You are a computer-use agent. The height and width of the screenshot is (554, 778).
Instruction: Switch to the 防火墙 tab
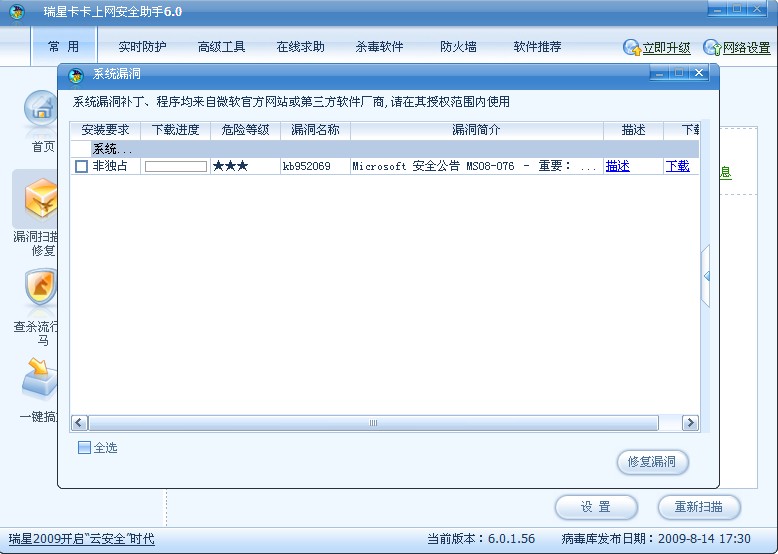(x=458, y=47)
